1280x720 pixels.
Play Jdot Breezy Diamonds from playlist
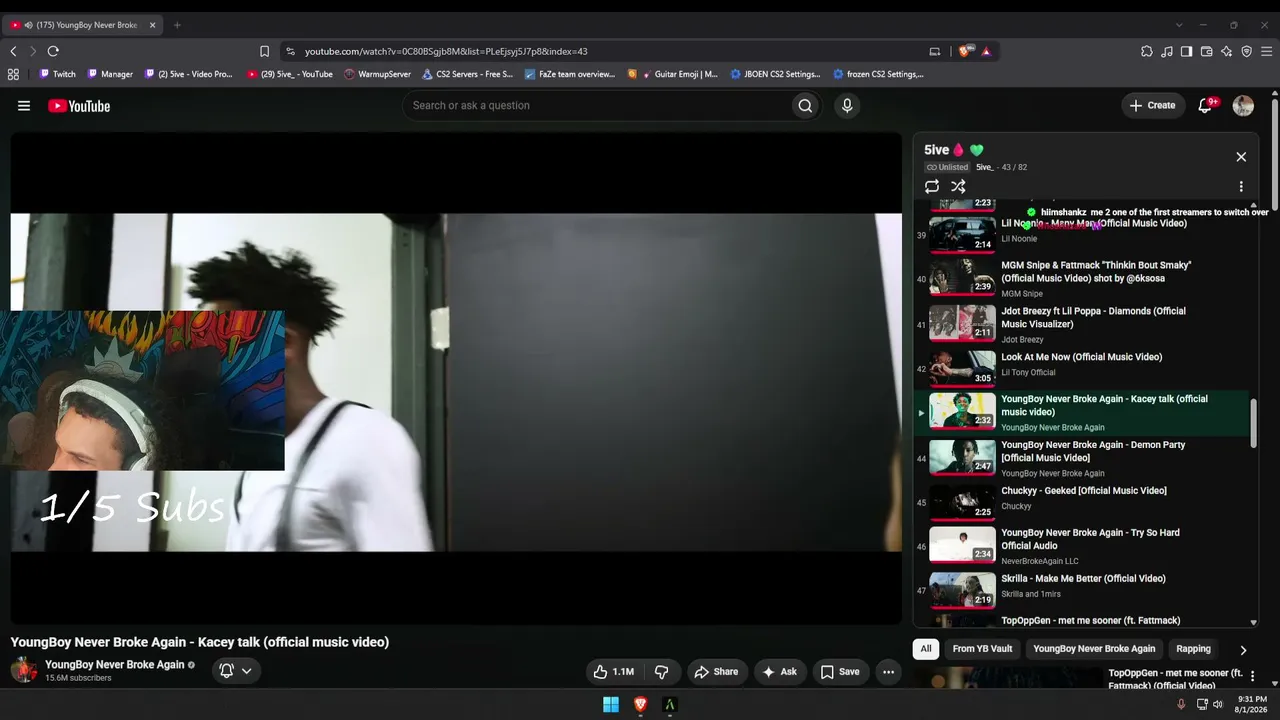[x=1084, y=325]
